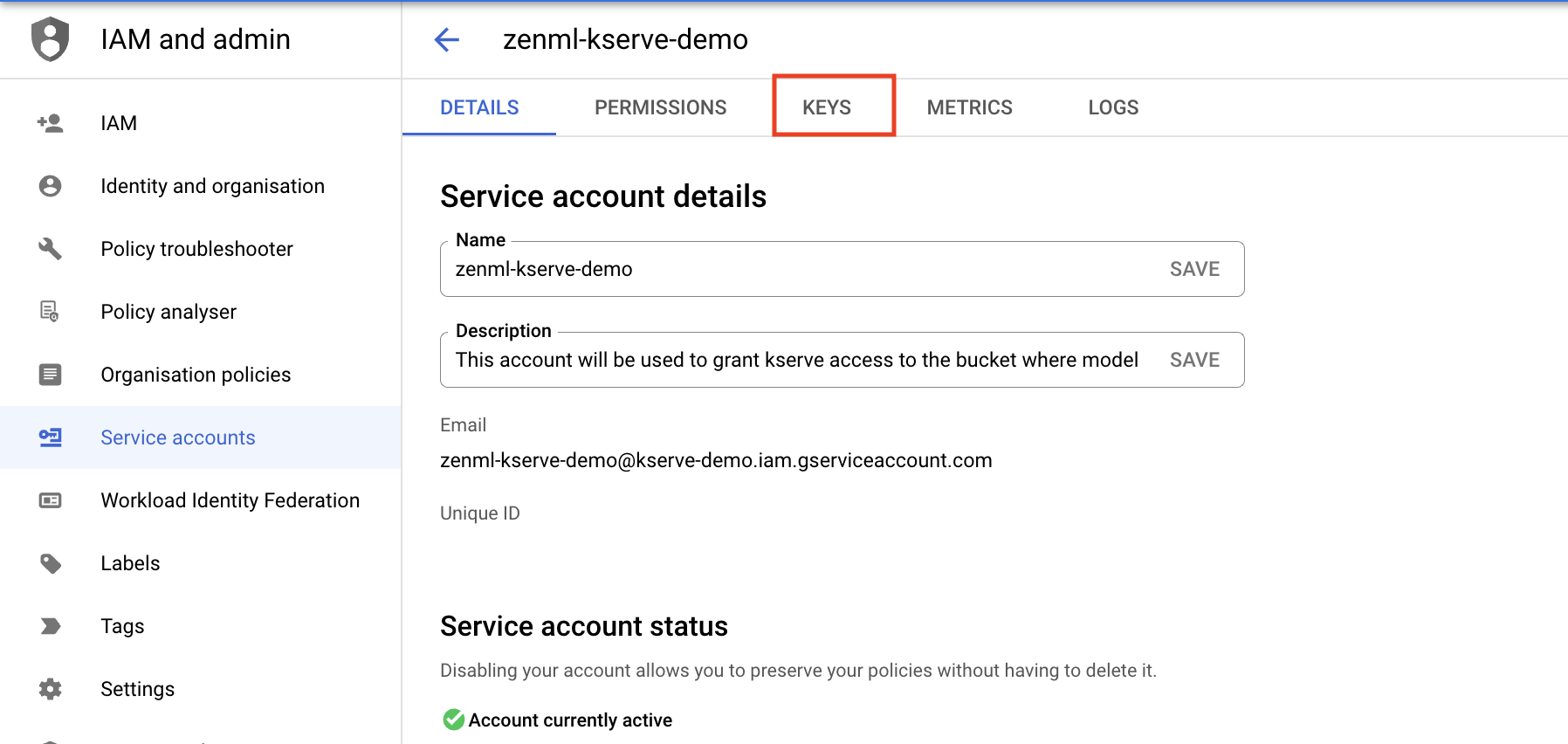Click the 'Email' label
The image size is (1568, 744).
point(463,424)
